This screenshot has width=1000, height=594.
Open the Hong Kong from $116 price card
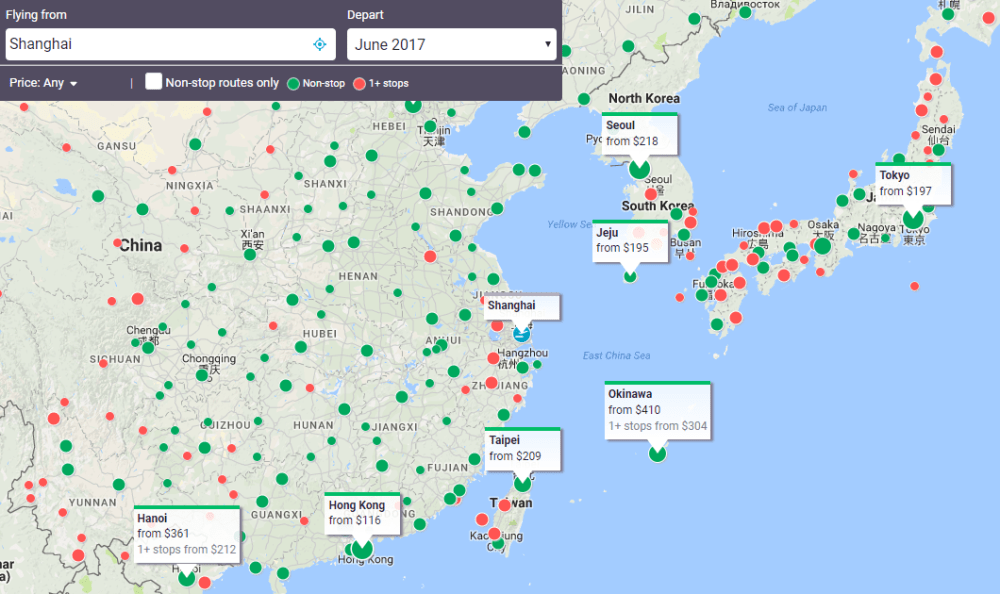tap(361, 513)
